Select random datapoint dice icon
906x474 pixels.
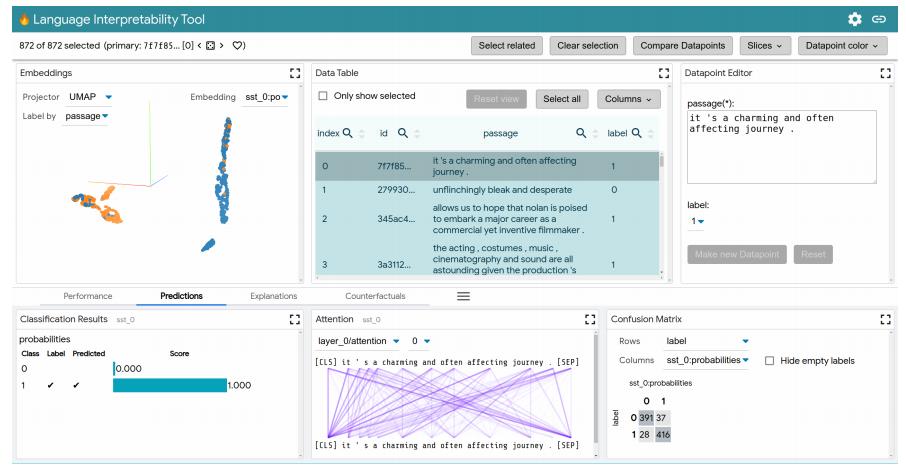coord(210,46)
